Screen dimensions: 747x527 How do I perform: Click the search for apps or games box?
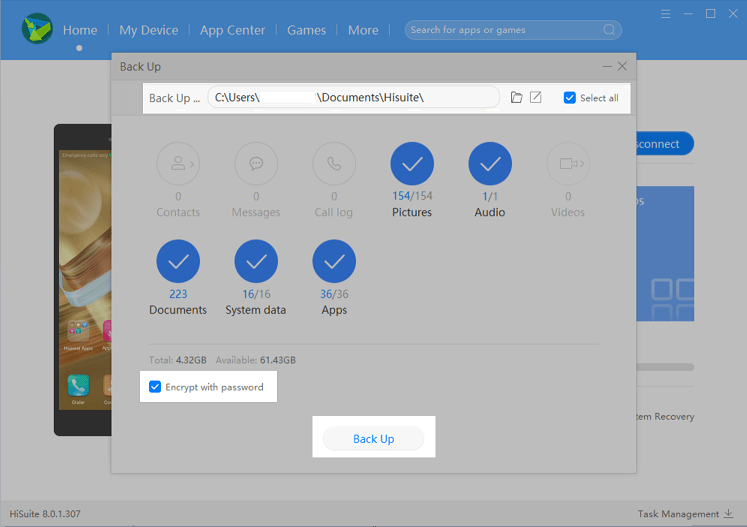(x=505, y=30)
